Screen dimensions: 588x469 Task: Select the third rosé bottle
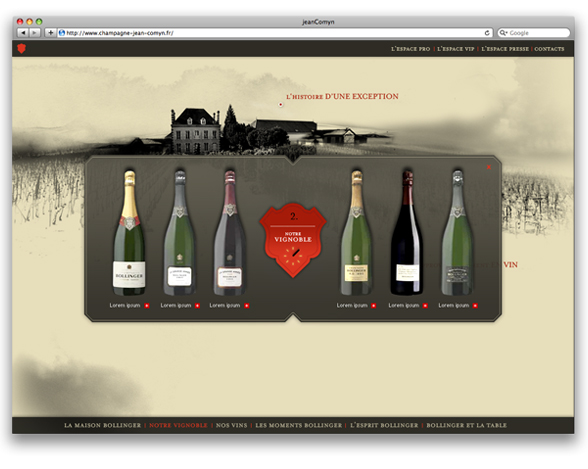(230, 233)
